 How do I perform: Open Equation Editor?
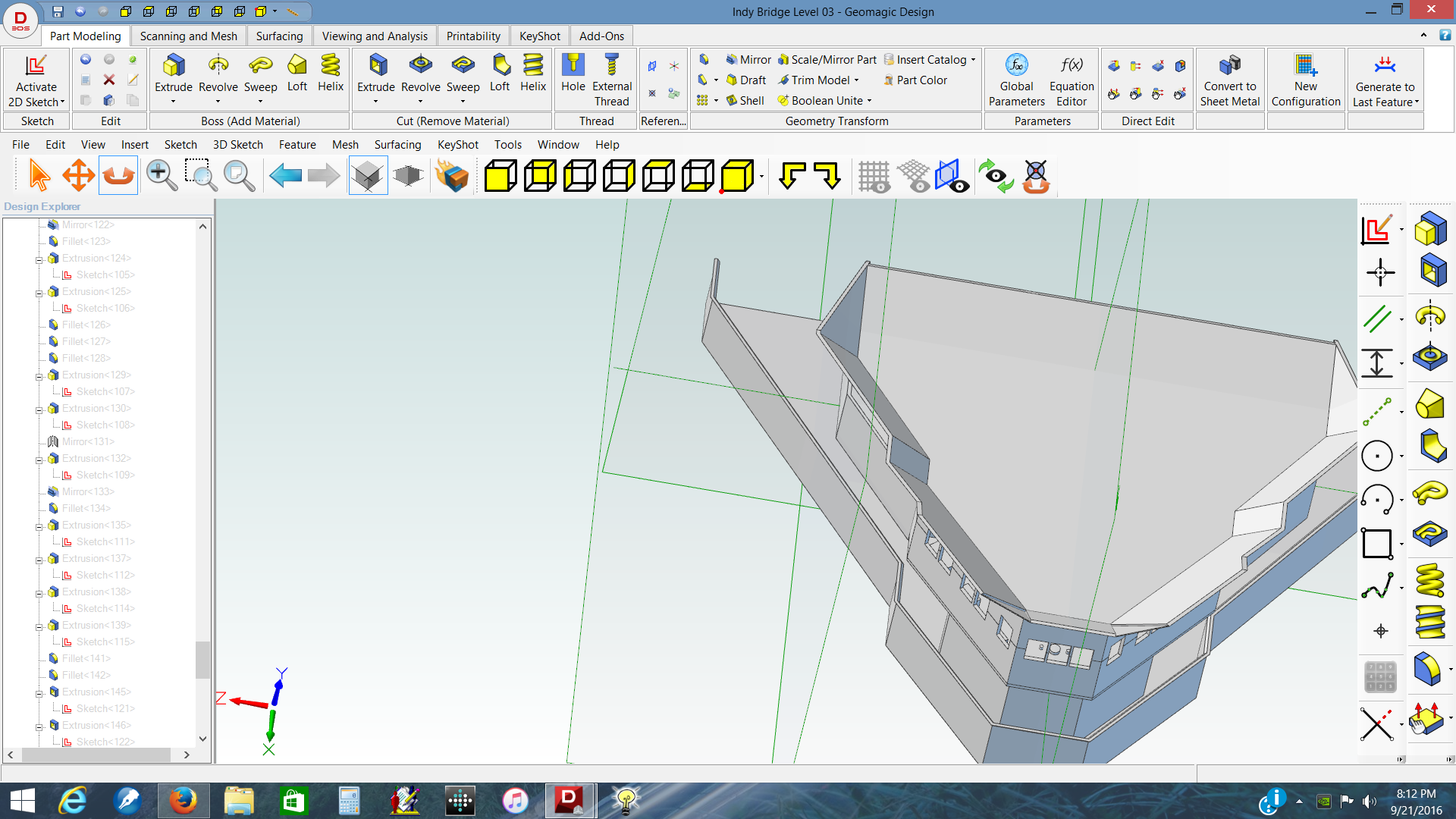tap(1072, 80)
